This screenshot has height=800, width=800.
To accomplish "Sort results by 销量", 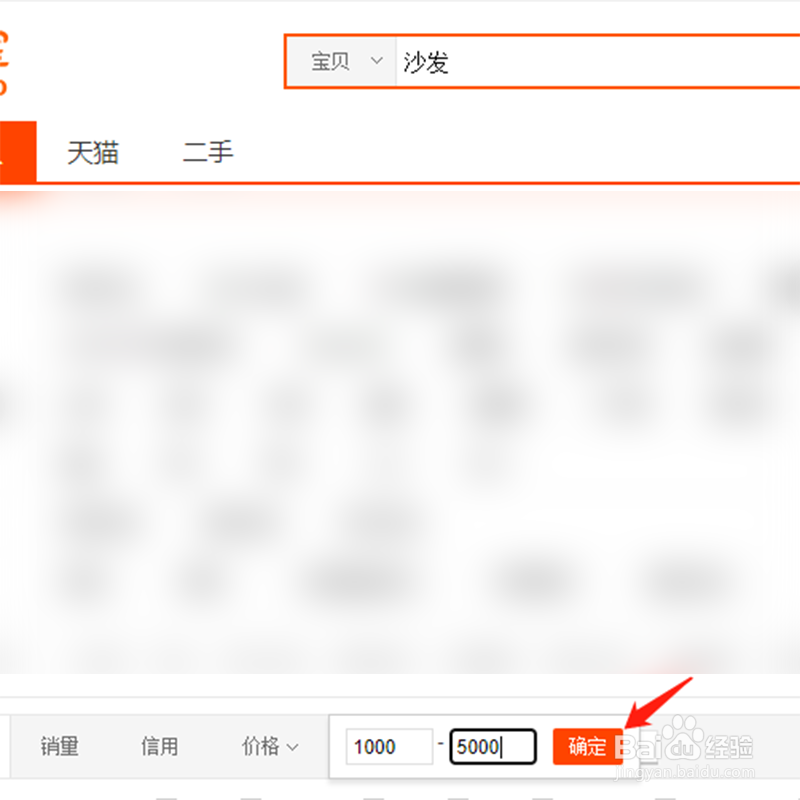I will click(x=60, y=747).
